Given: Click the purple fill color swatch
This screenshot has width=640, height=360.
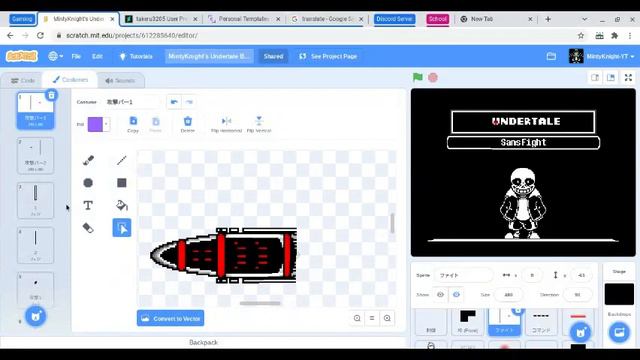Looking at the screenshot, I should [95, 124].
